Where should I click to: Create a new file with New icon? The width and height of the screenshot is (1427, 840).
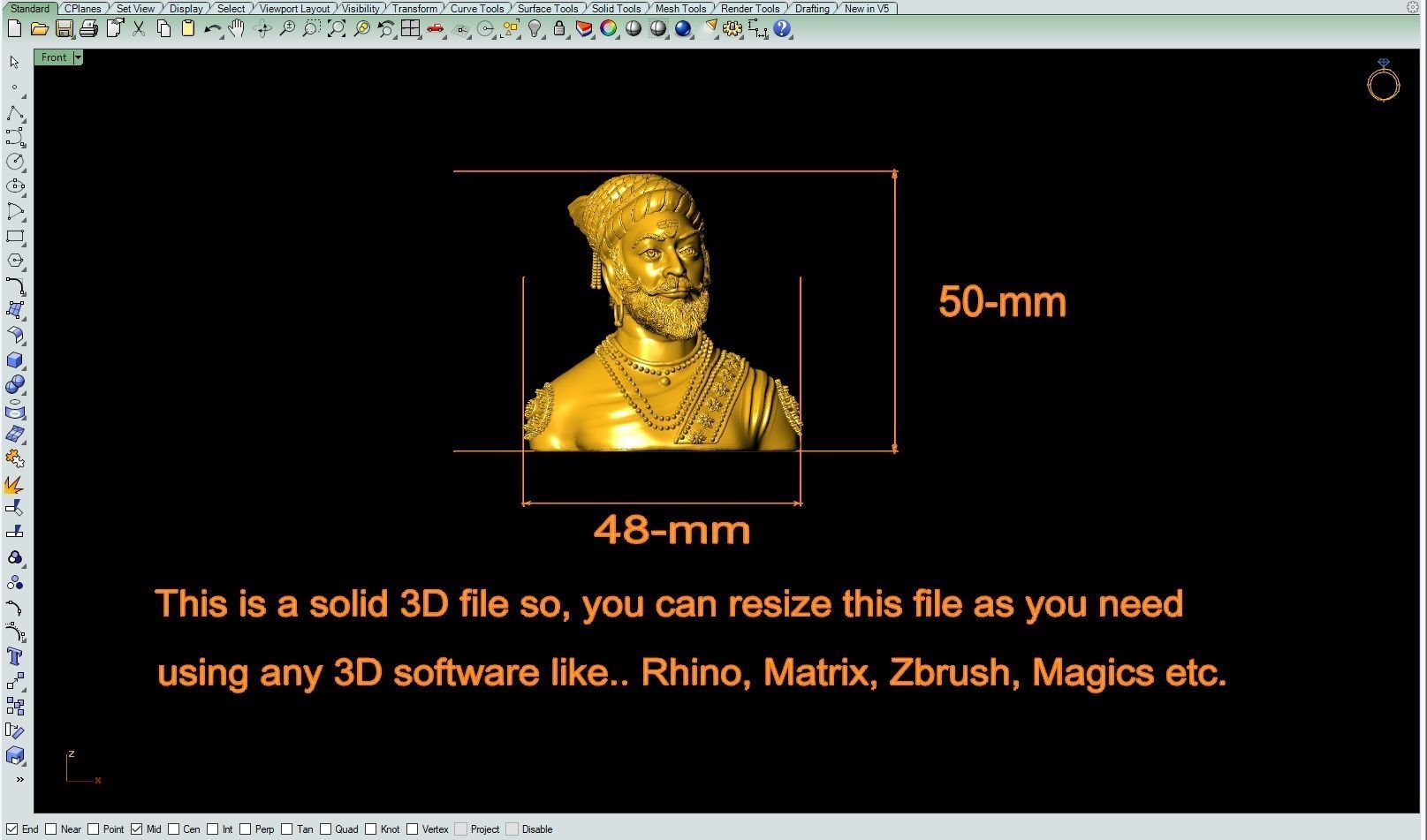point(14,29)
